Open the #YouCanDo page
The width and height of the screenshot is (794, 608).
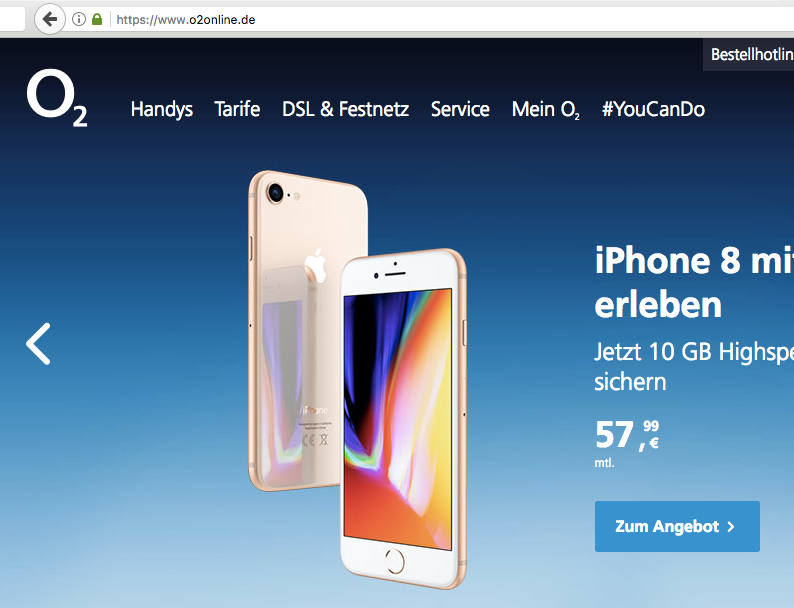(x=653, y=109)
